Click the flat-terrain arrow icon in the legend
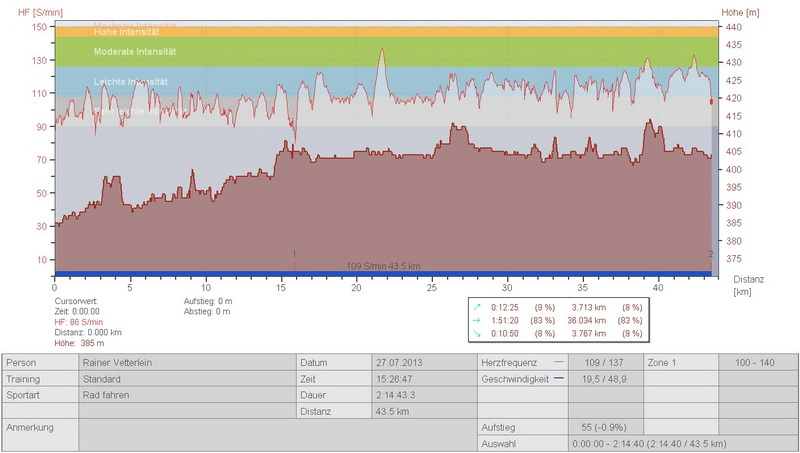 point(478,320)
